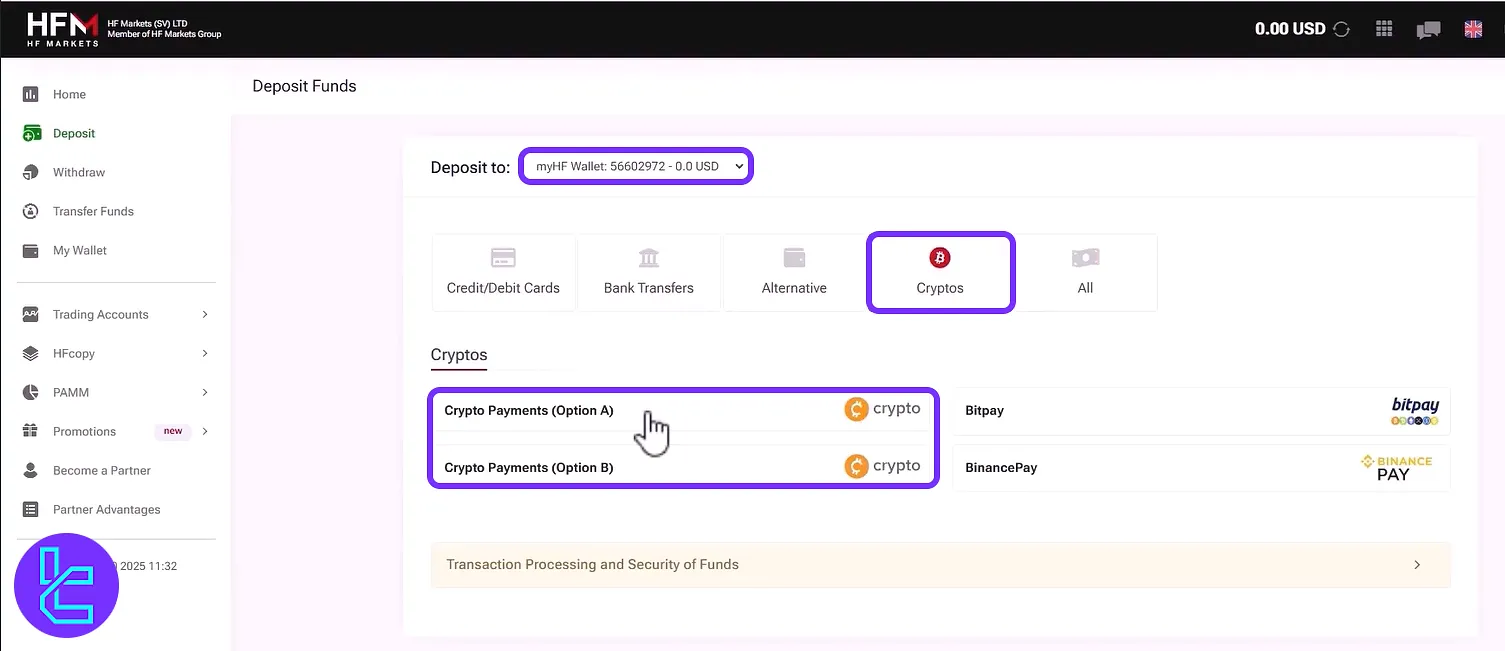Viewport: 1505px width, 651px height.
Task: Click the My Wallet sidebar icon
Action: tap(31, 250)
